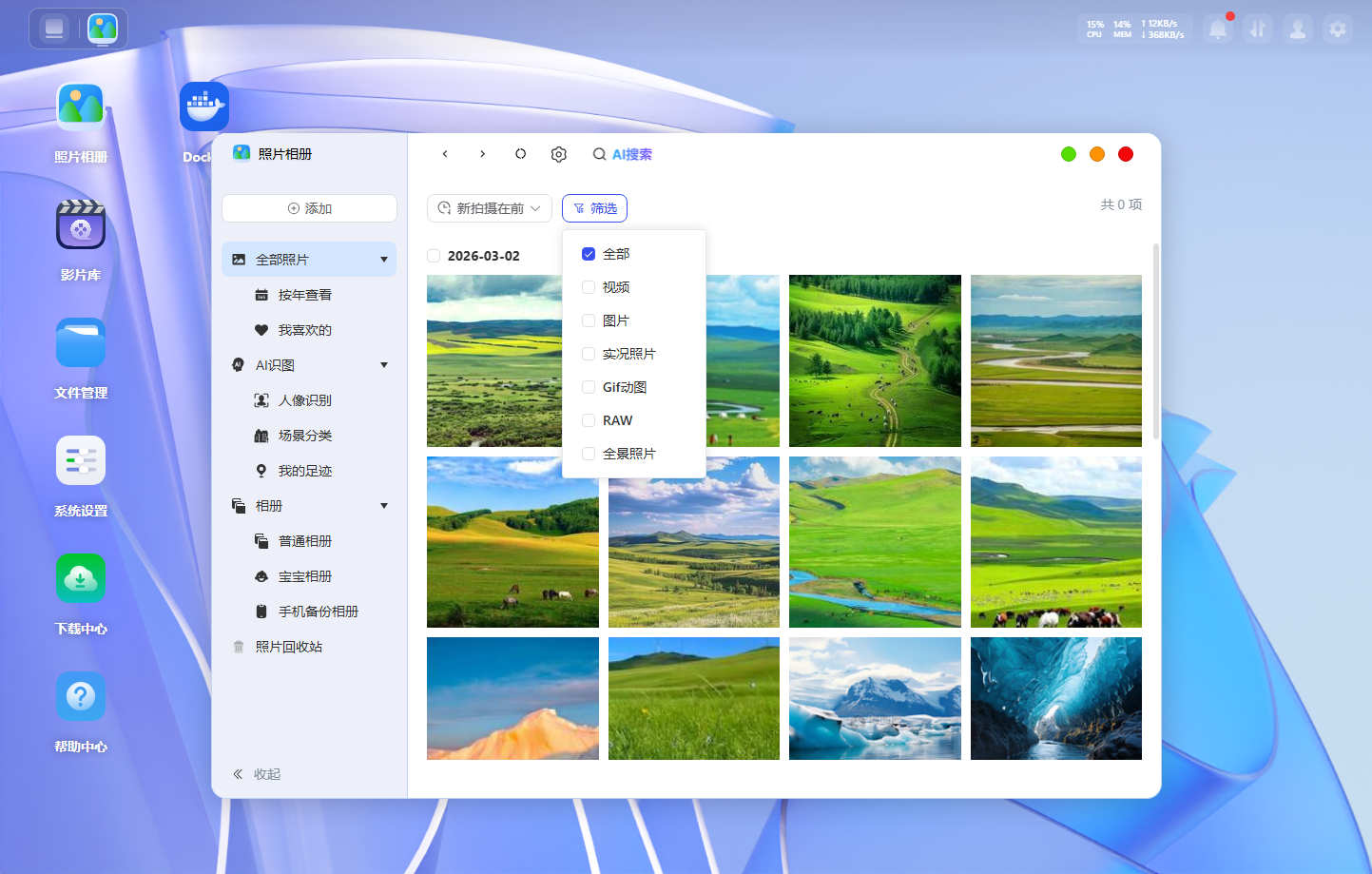The image size is (1372, 874).
Task: Open the forest path meadow photo
Action: pos(875,360)
